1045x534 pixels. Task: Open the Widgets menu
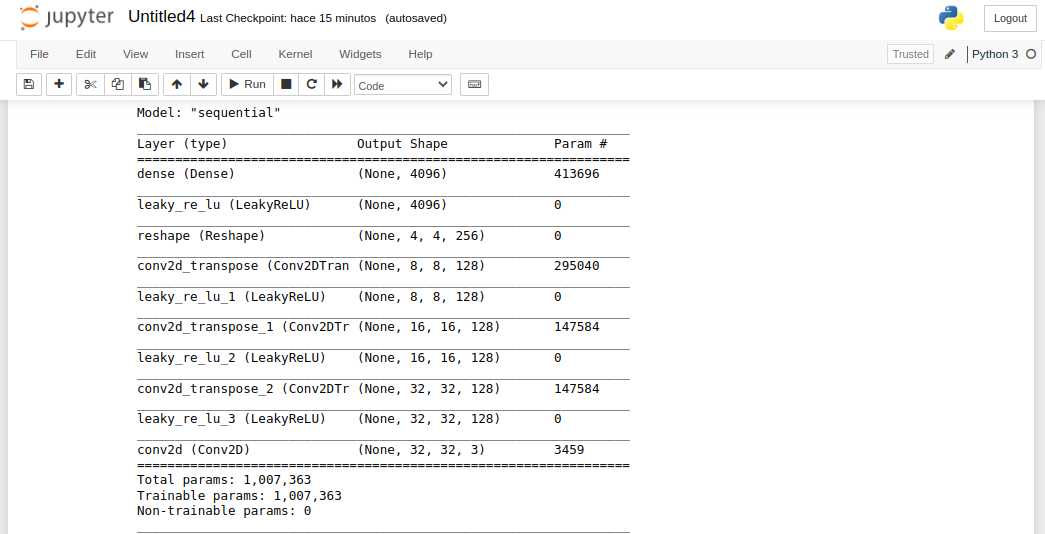(x=360, y=54)
